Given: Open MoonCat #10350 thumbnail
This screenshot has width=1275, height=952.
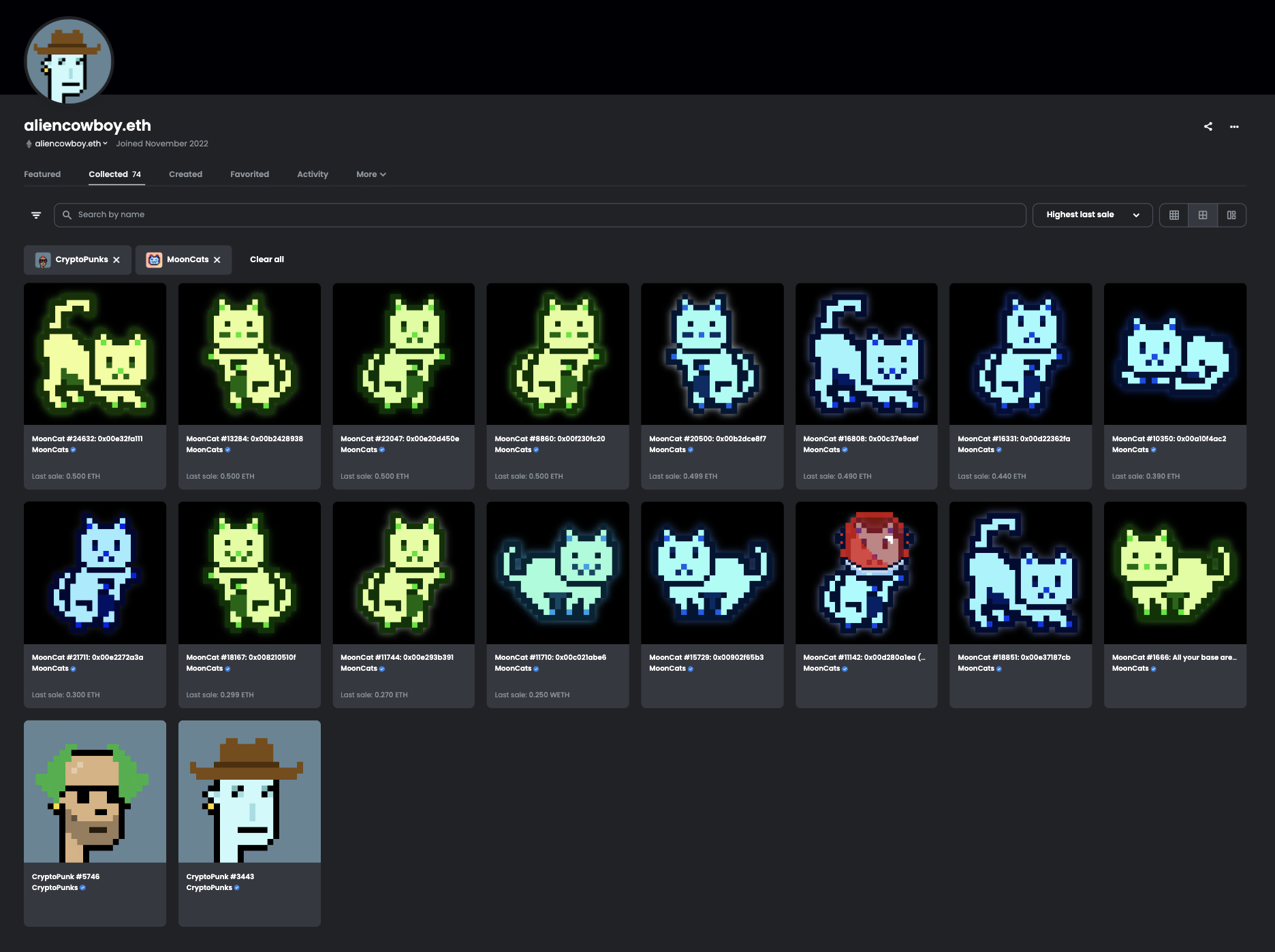Looking at the screenshot, I should pyautogui.click(x=1176, y=354).
